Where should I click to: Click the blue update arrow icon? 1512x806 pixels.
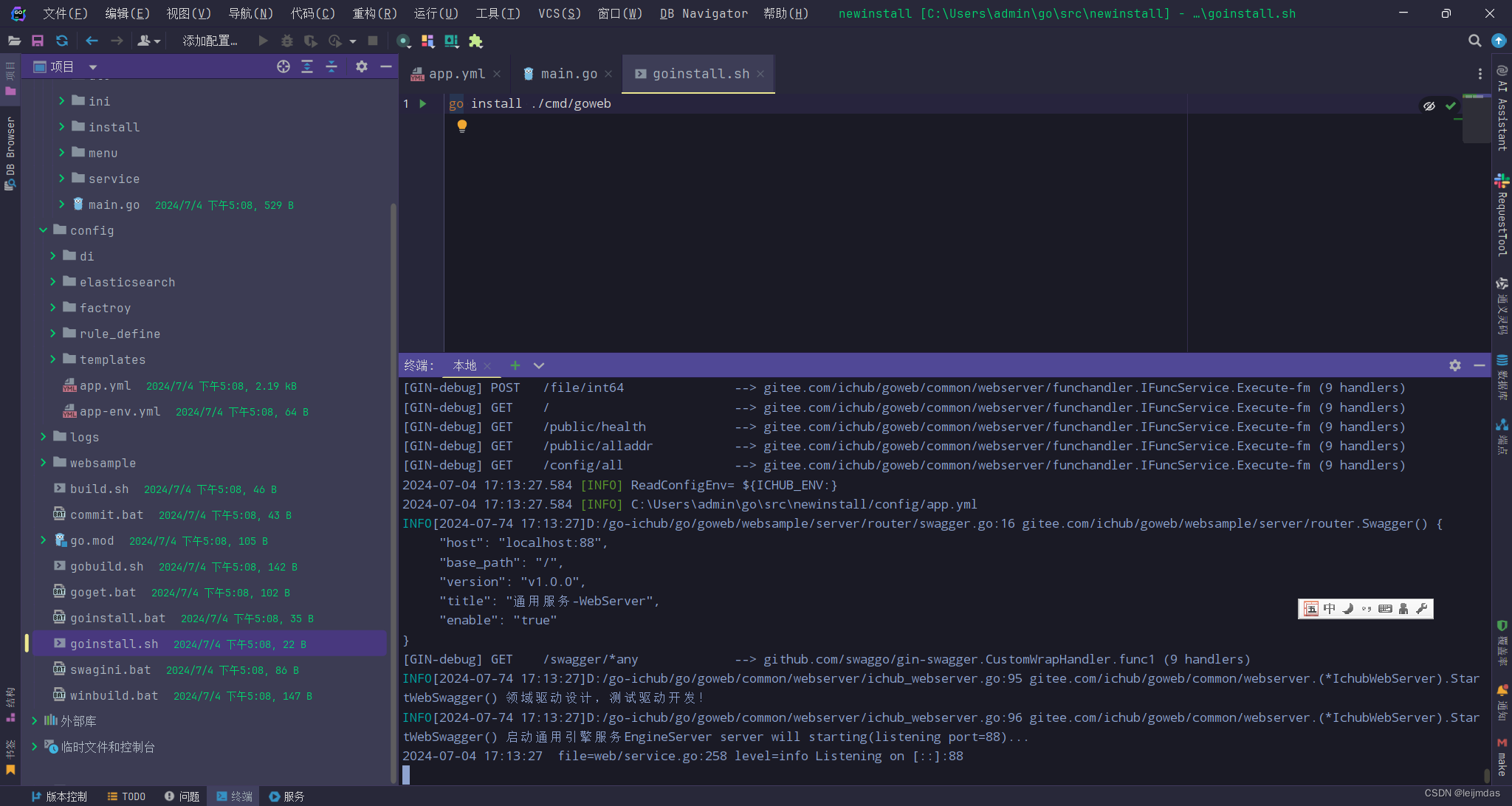click(1498, 41)
